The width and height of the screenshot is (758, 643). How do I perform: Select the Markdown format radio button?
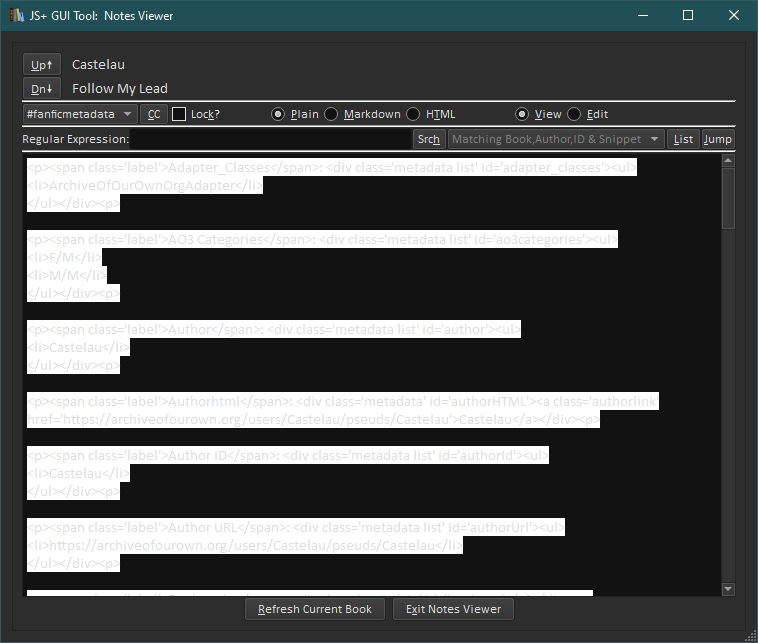pyautogui.click(x=331, y=114)
